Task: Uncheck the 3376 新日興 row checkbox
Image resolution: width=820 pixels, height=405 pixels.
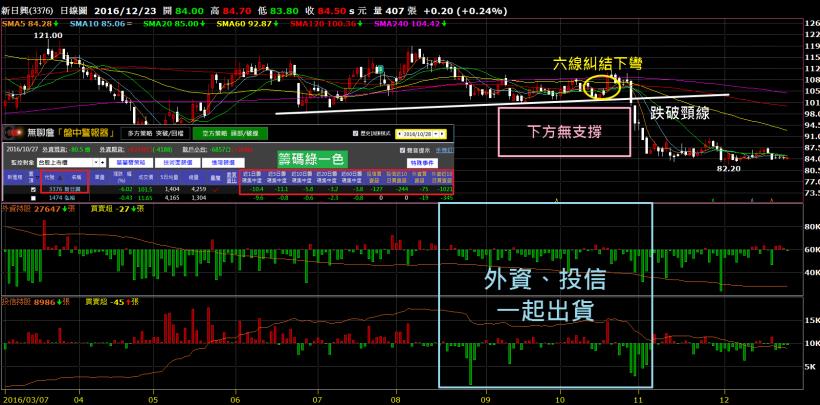Action: [33, 189]
